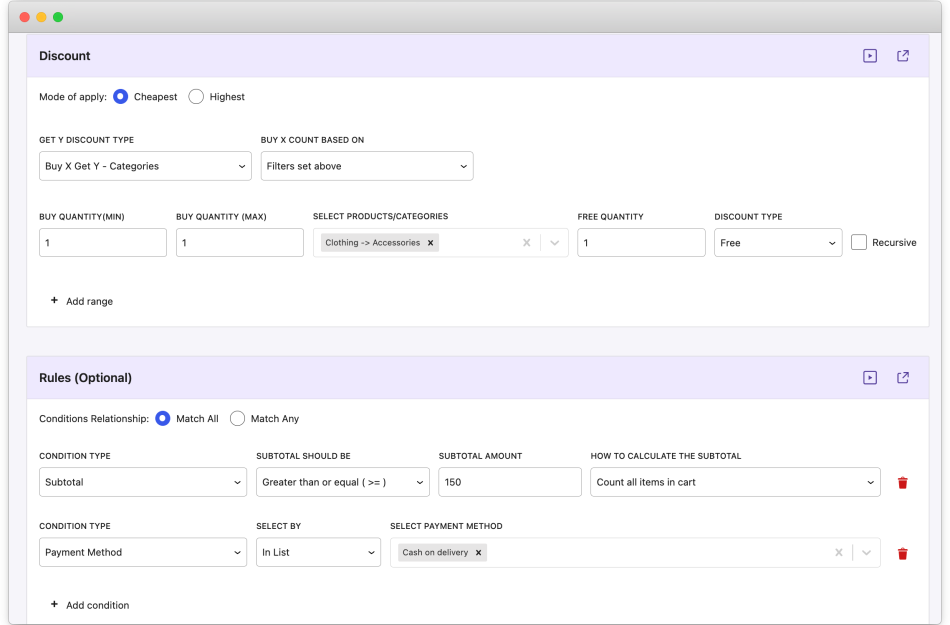
Task: Add a new condition with Add condition
Action: [x=90, y=605]
